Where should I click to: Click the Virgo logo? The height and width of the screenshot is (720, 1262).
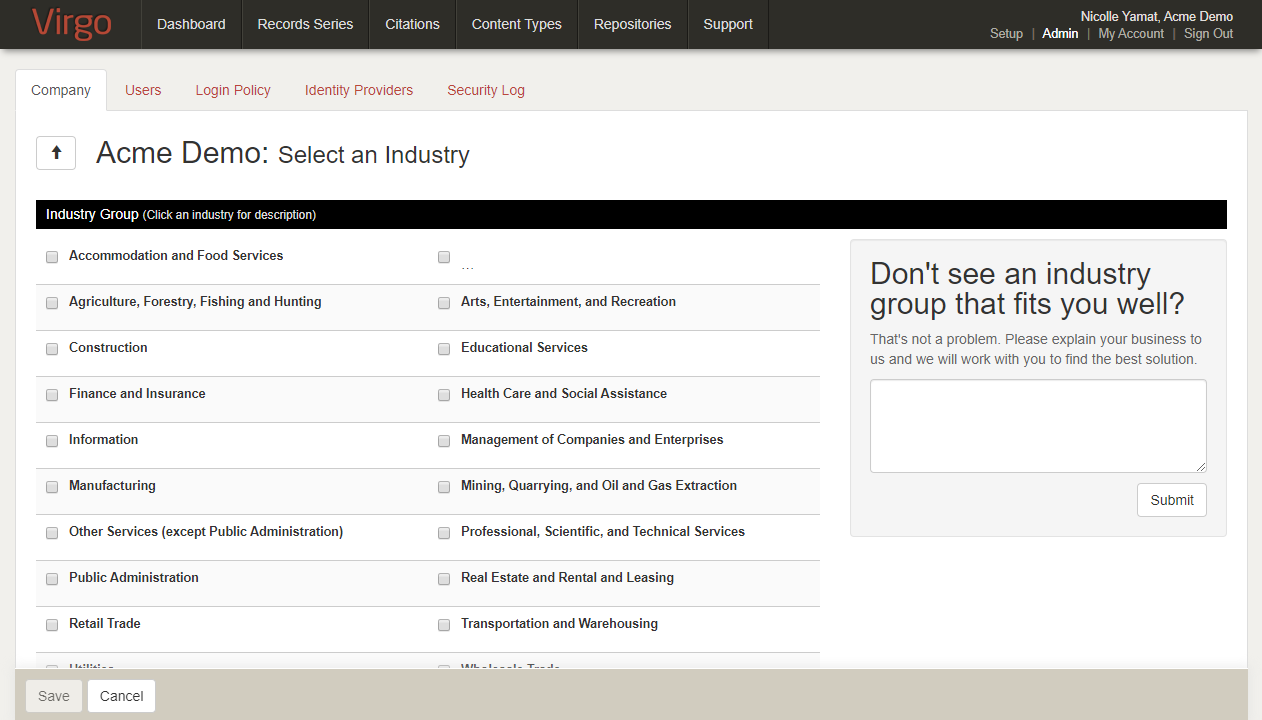[x=71, y=24]
